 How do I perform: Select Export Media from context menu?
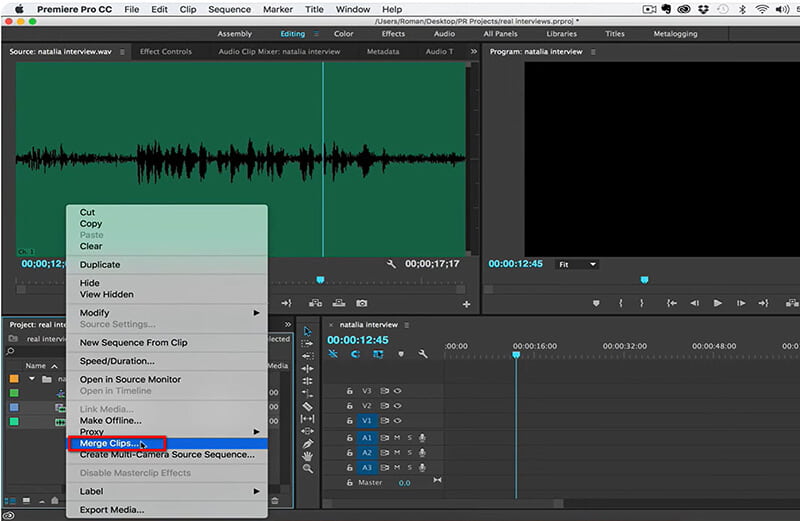[167, 510]
